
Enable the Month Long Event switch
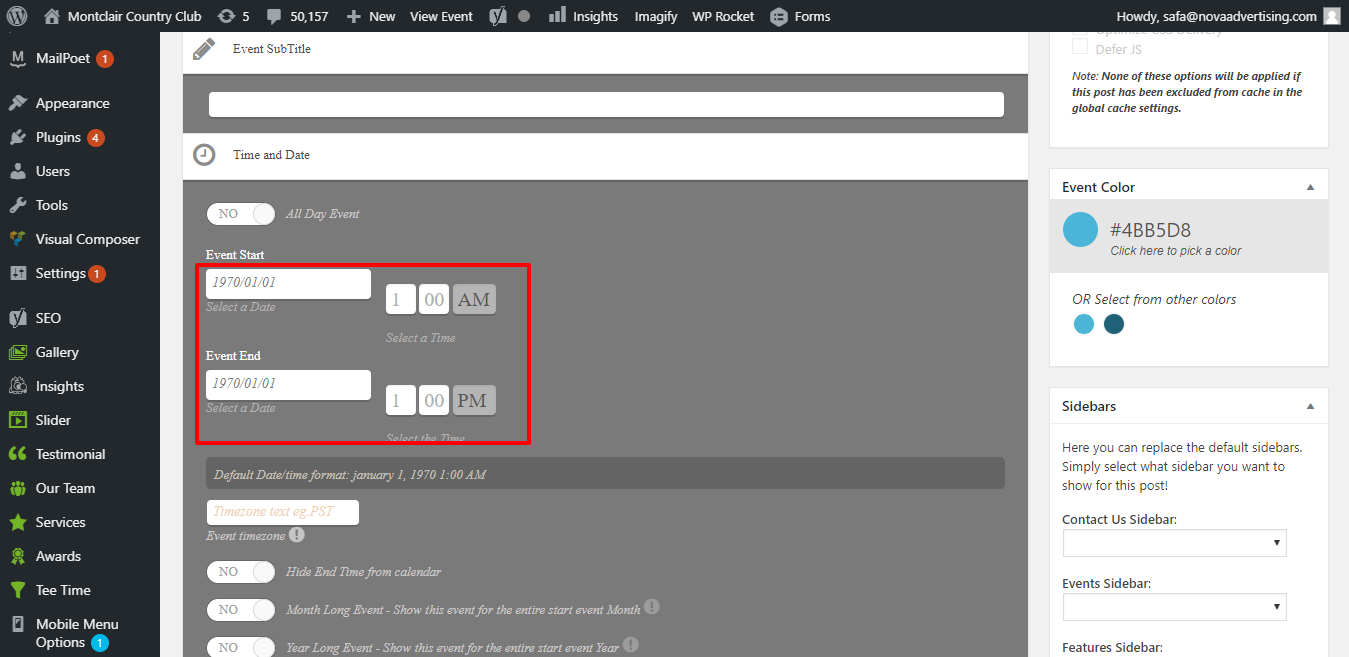(x=240, y=609)
